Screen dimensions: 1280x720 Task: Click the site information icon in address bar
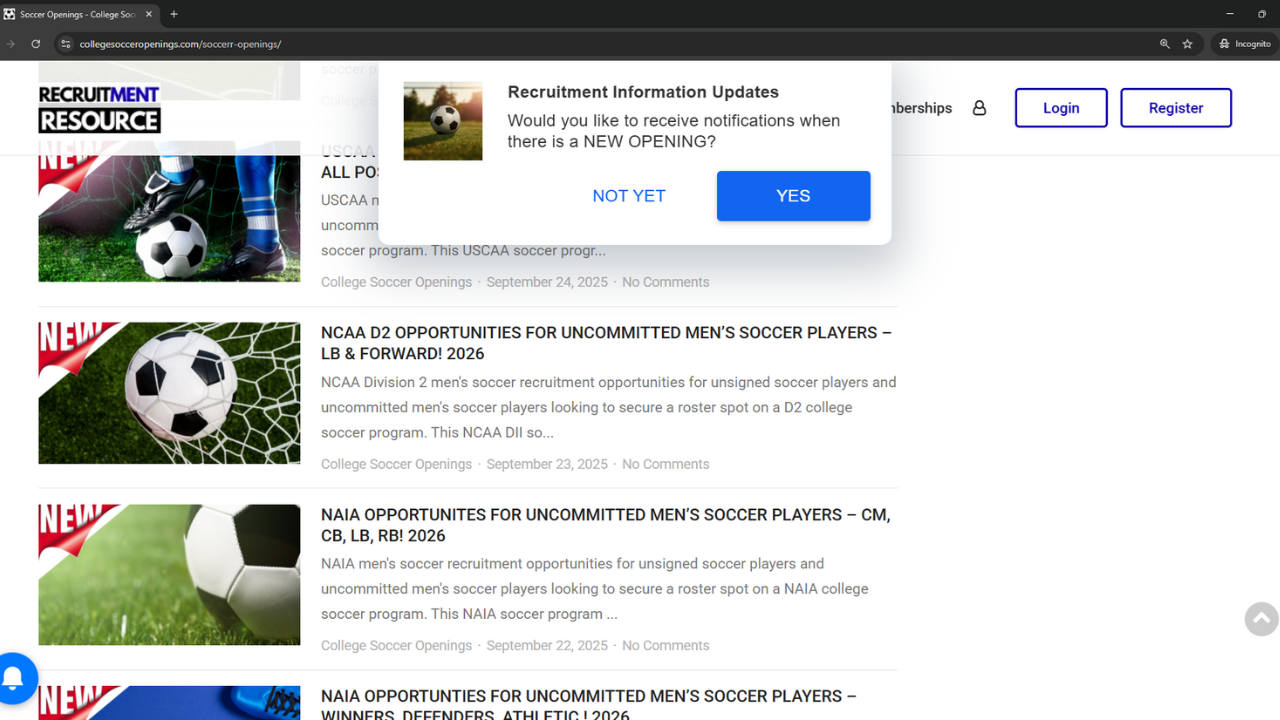65,44
